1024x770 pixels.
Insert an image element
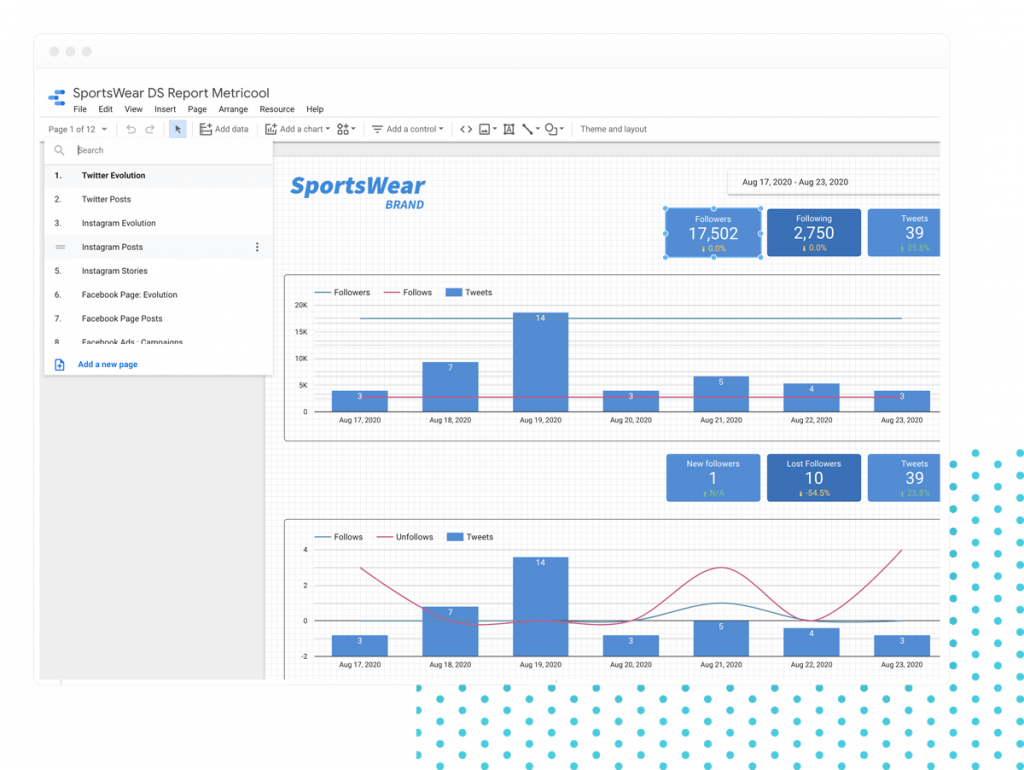[488, 129]
